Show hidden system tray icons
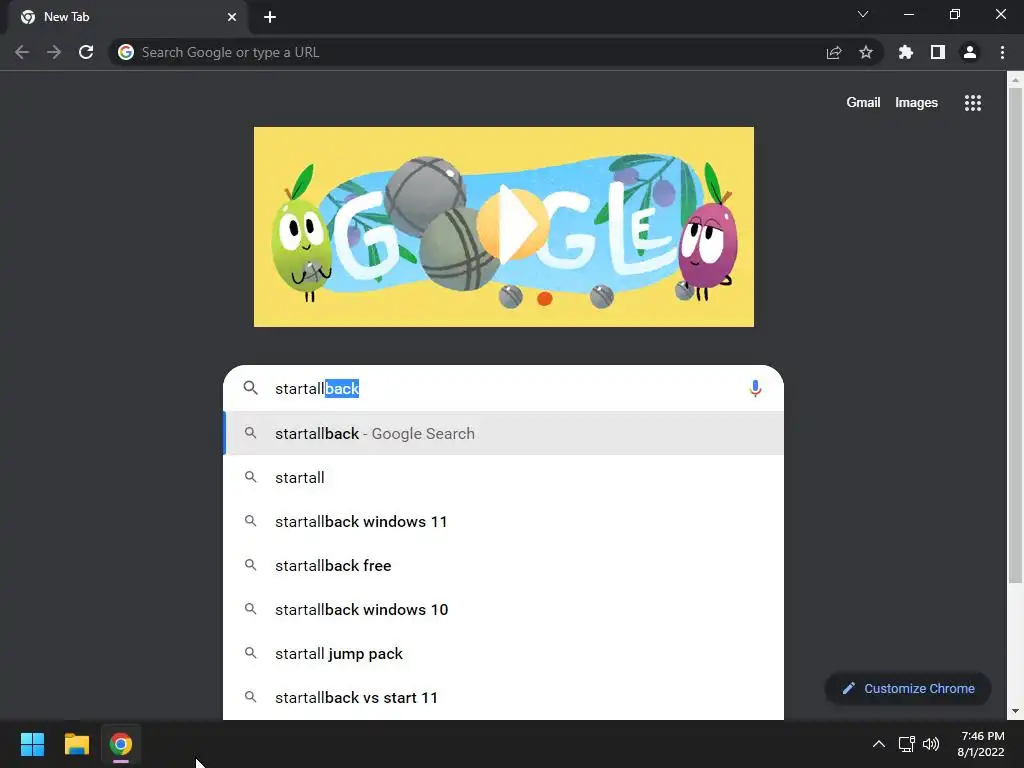The image size is (1024, 768). 879,744
